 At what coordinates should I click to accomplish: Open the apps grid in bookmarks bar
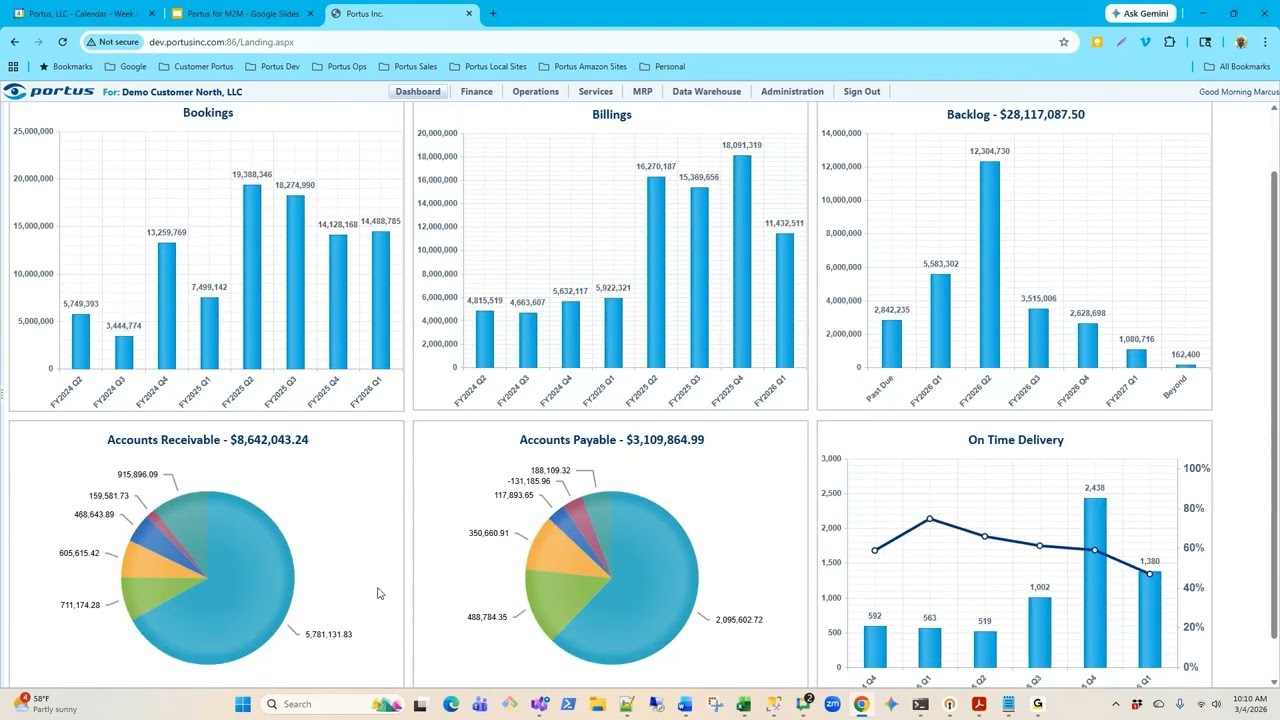coord(13,67)
